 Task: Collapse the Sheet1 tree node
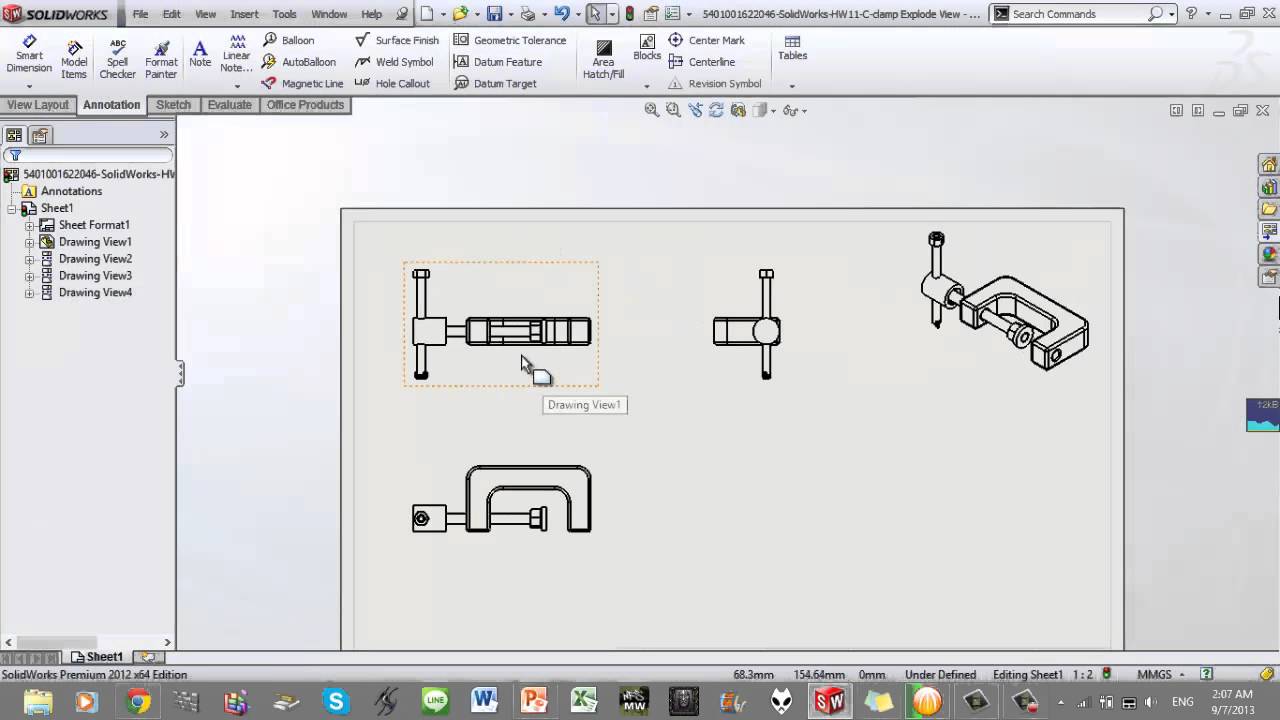[x=12, y=208]
